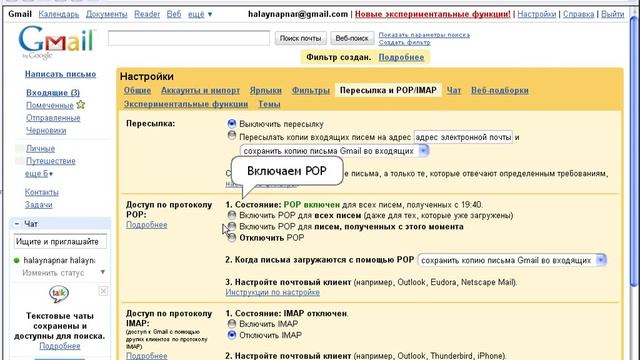Close the Talk promo box
Viewport: 640px width, 360px height.
pyautogui.click(x=103, y=291)
